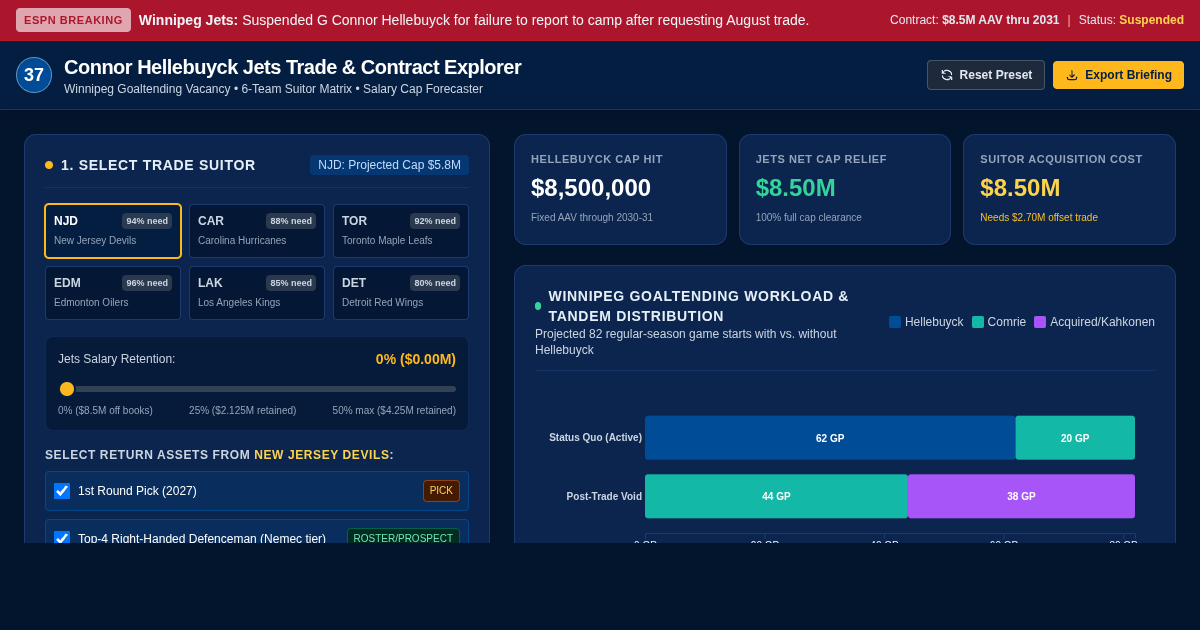Click the 96% need badge on EDM
Viewport: 1200px width, 630px height.
tap(147, 283)
